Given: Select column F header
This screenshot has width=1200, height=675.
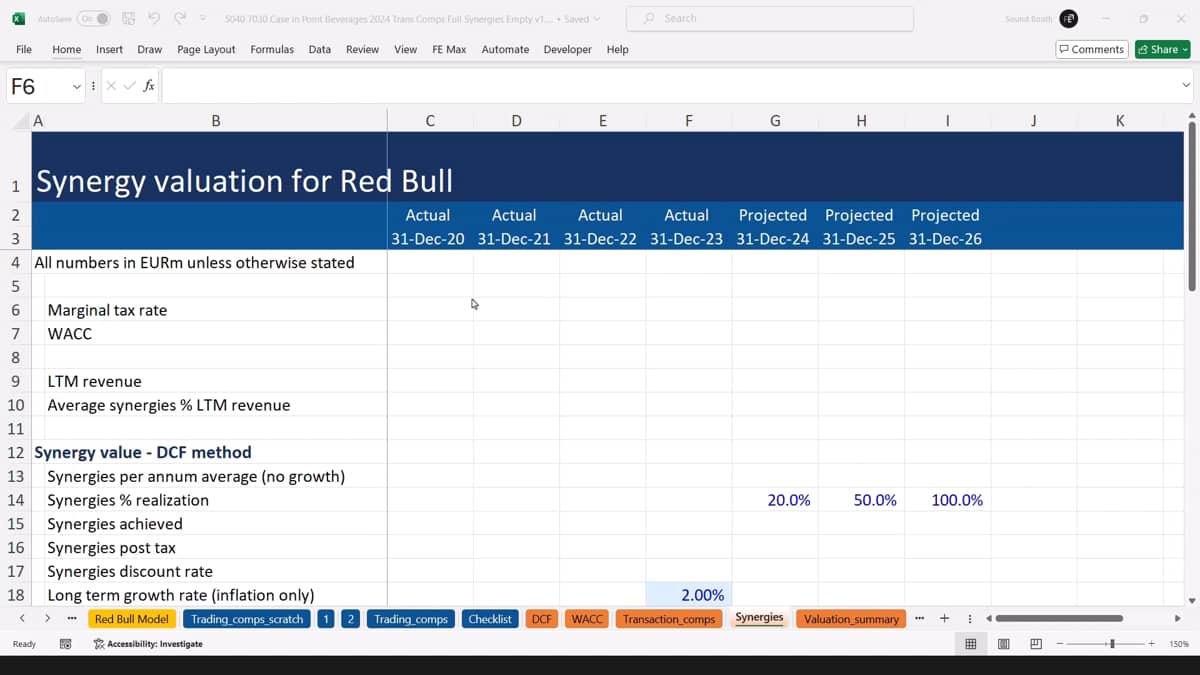Looking at the screenshot, I should (x=689, y=121).
